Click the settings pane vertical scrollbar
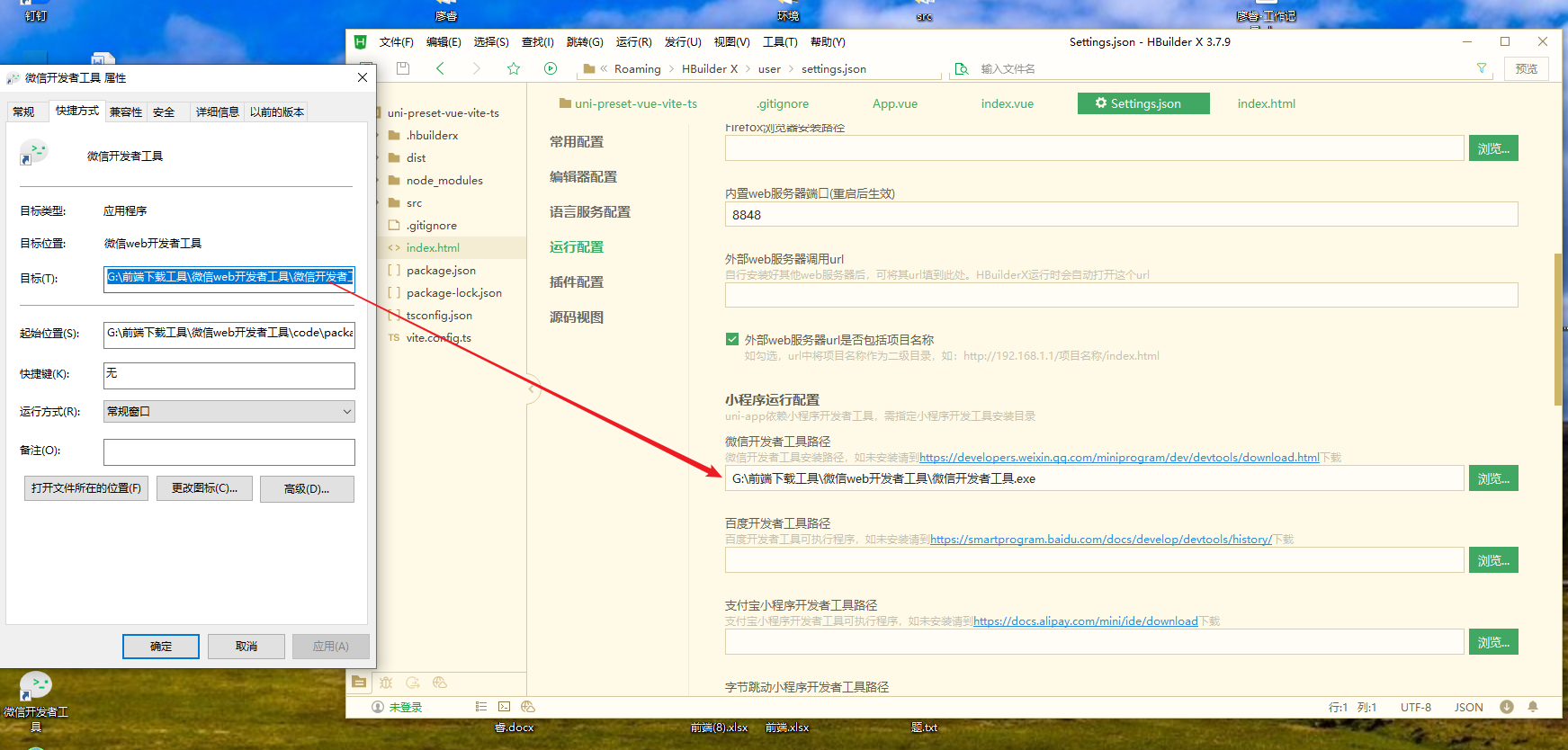Viewport: 1568px width, 750px height. click(1558, 329)
